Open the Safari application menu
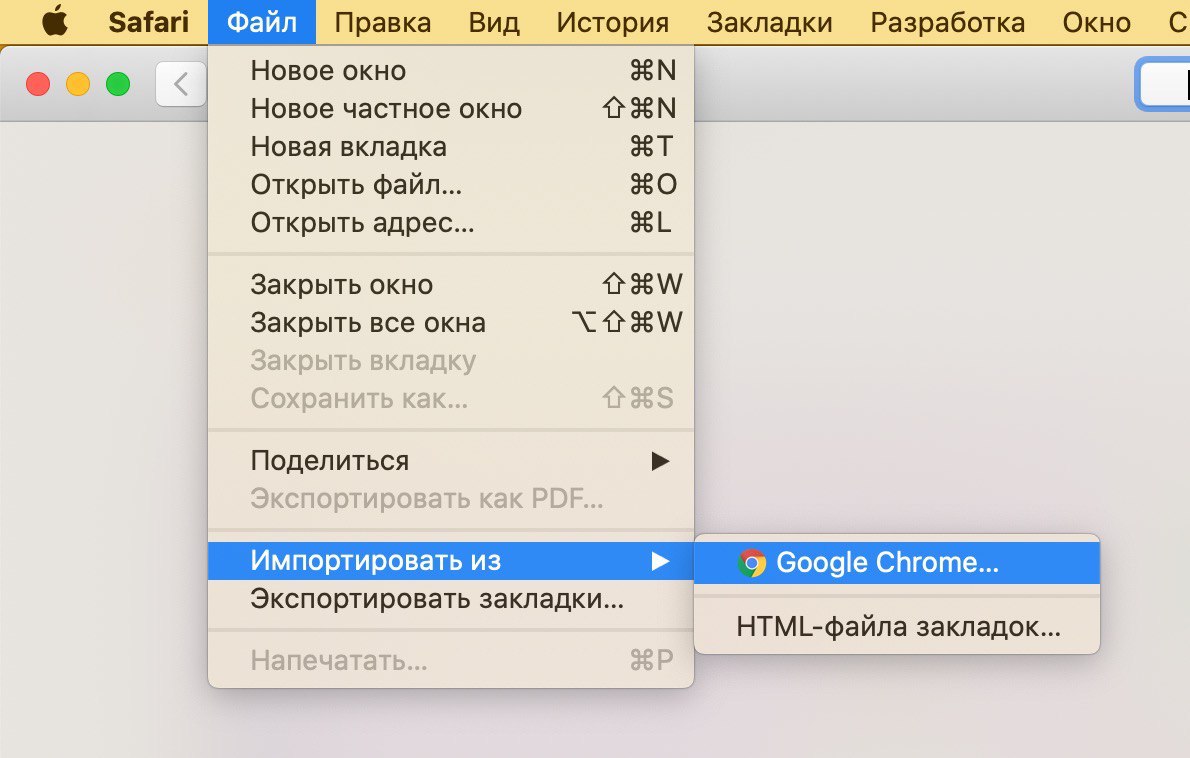The height and width of the screenshot is (758, 1190). [148, 22]
